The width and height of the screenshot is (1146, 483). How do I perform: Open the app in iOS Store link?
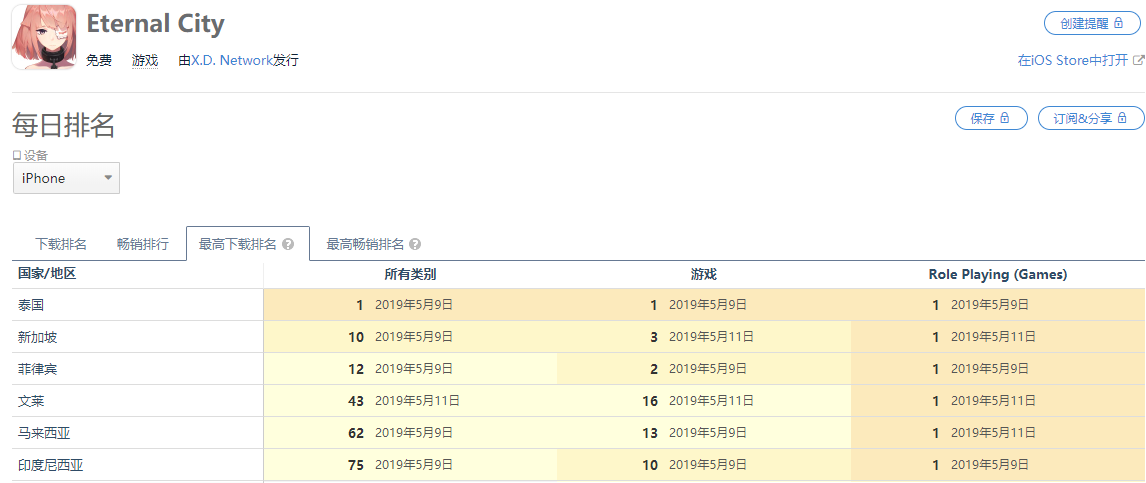1072,60
